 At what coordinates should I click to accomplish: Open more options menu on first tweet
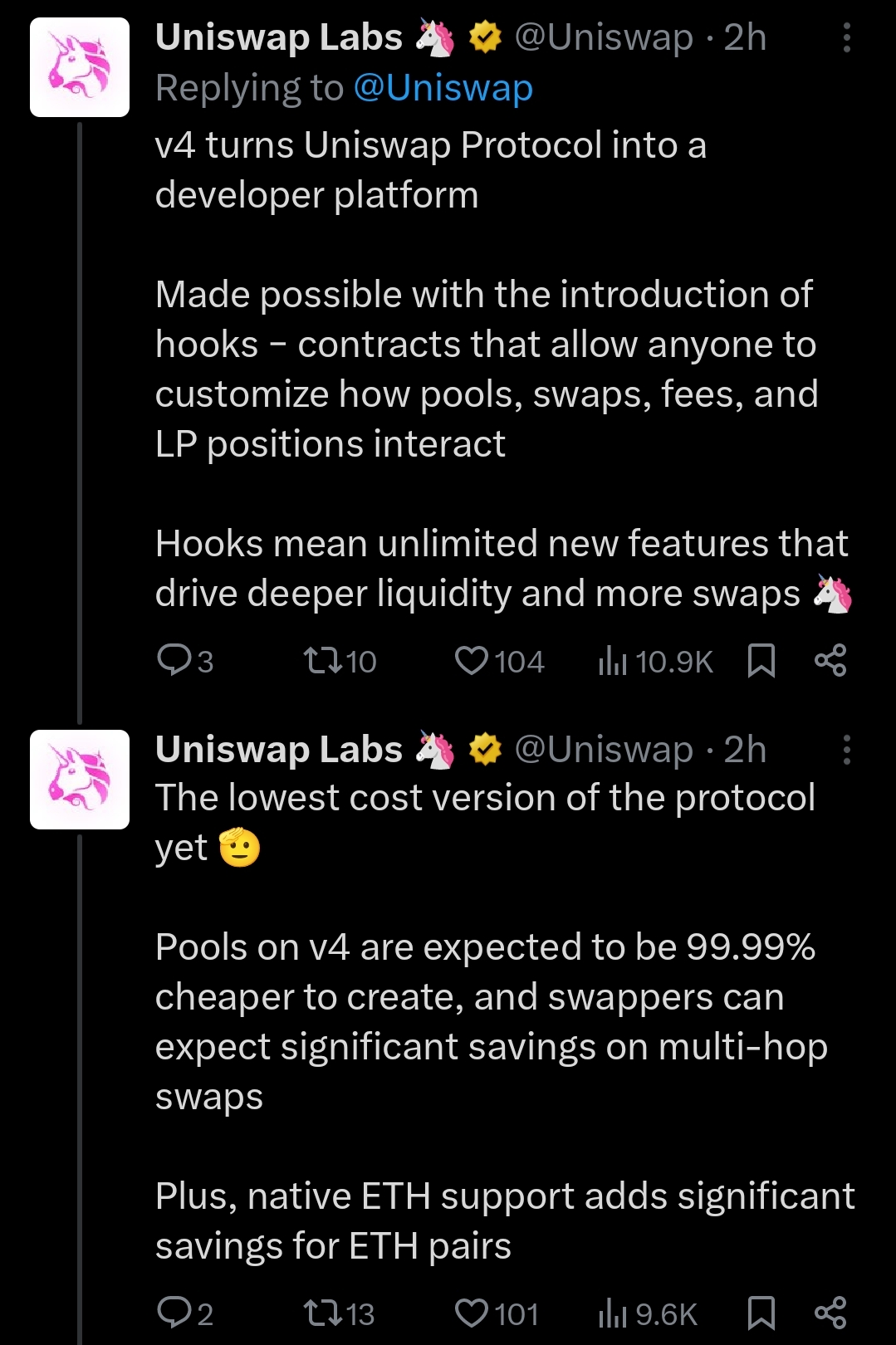point(846,38)
